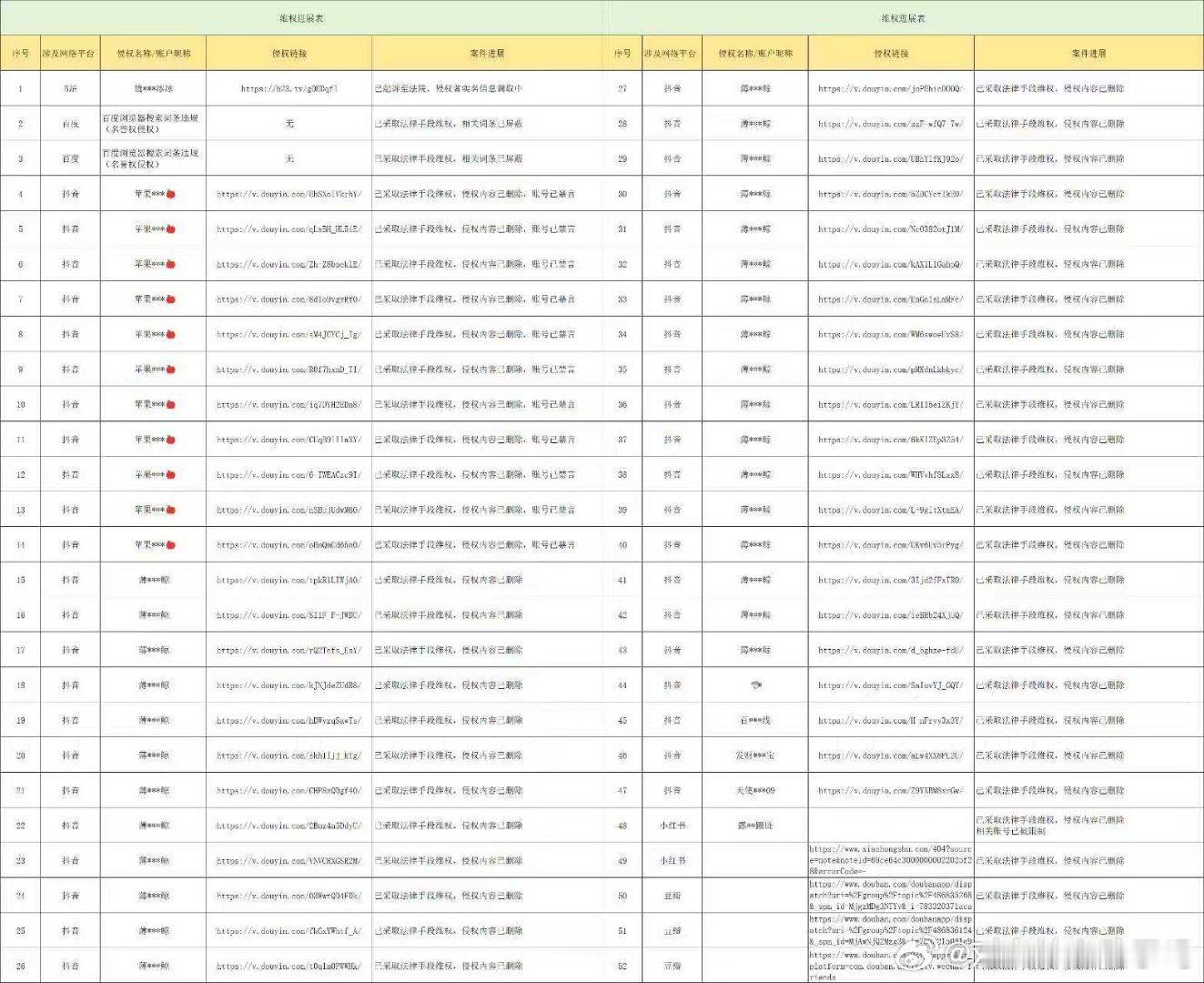
Task: Click the right table's '侵权名称/账户昵称' column header
Action: click(754, 53)
